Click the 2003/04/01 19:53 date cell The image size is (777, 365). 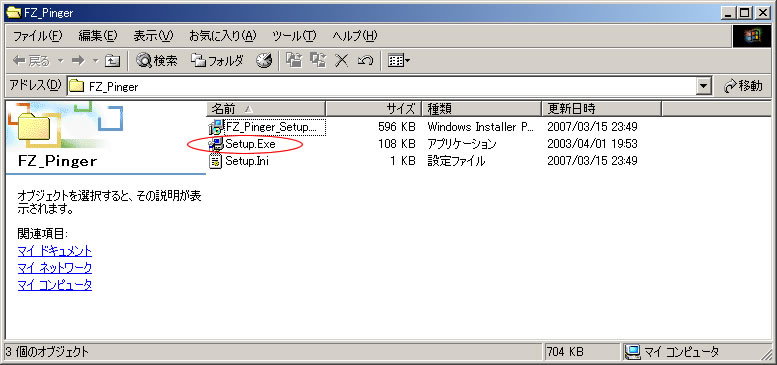click(592, 144)
